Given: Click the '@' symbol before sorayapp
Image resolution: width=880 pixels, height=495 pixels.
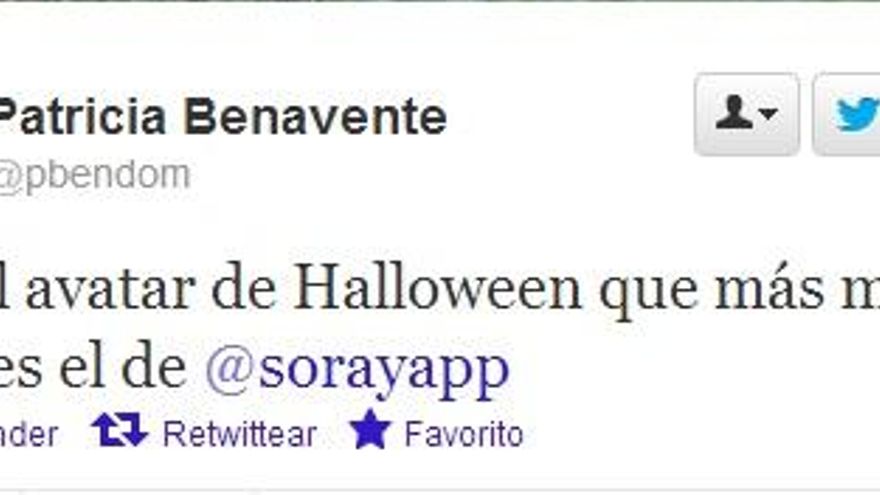Looking at the screenshot, I should (x=228, y=369).
